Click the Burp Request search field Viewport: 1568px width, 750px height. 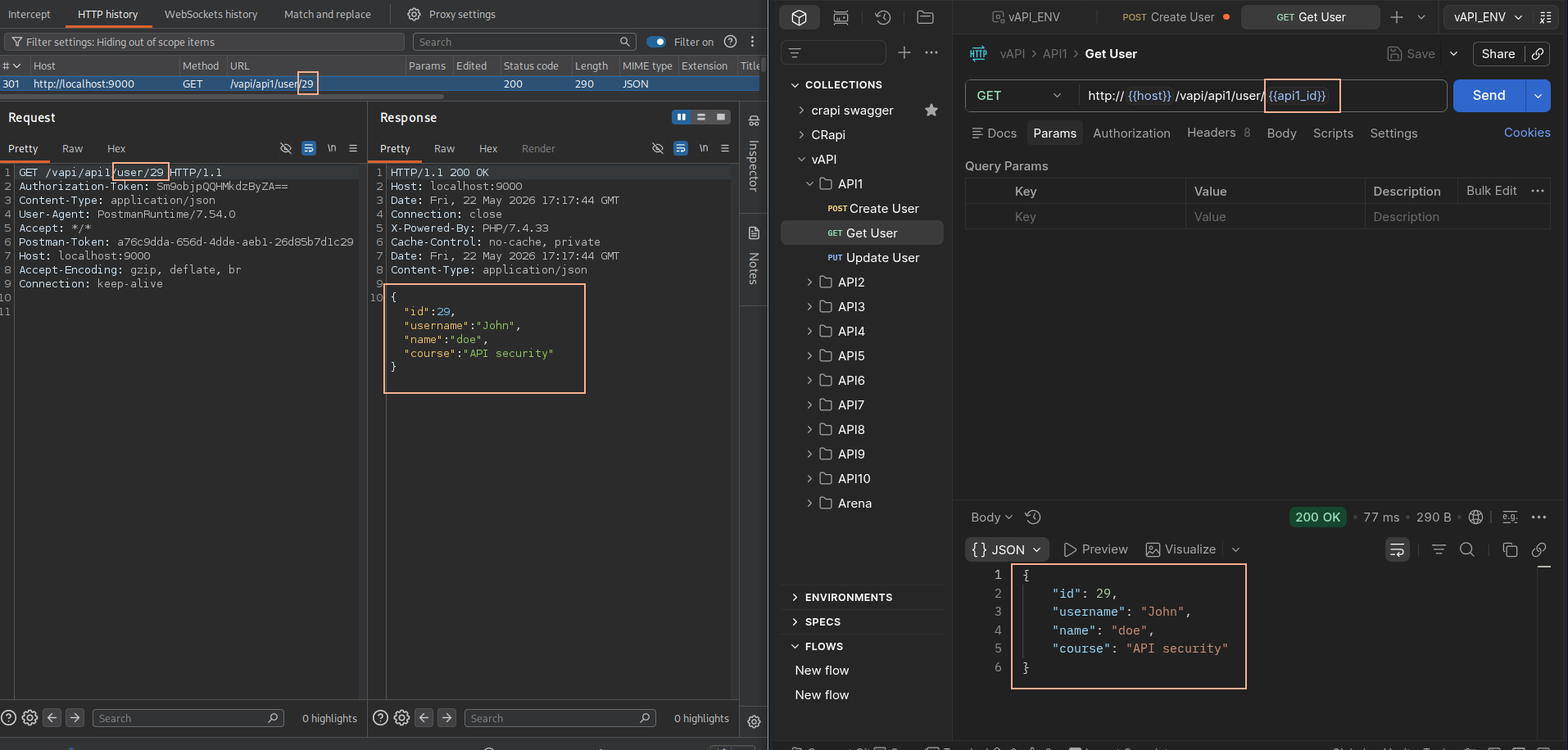click(188, 718)
